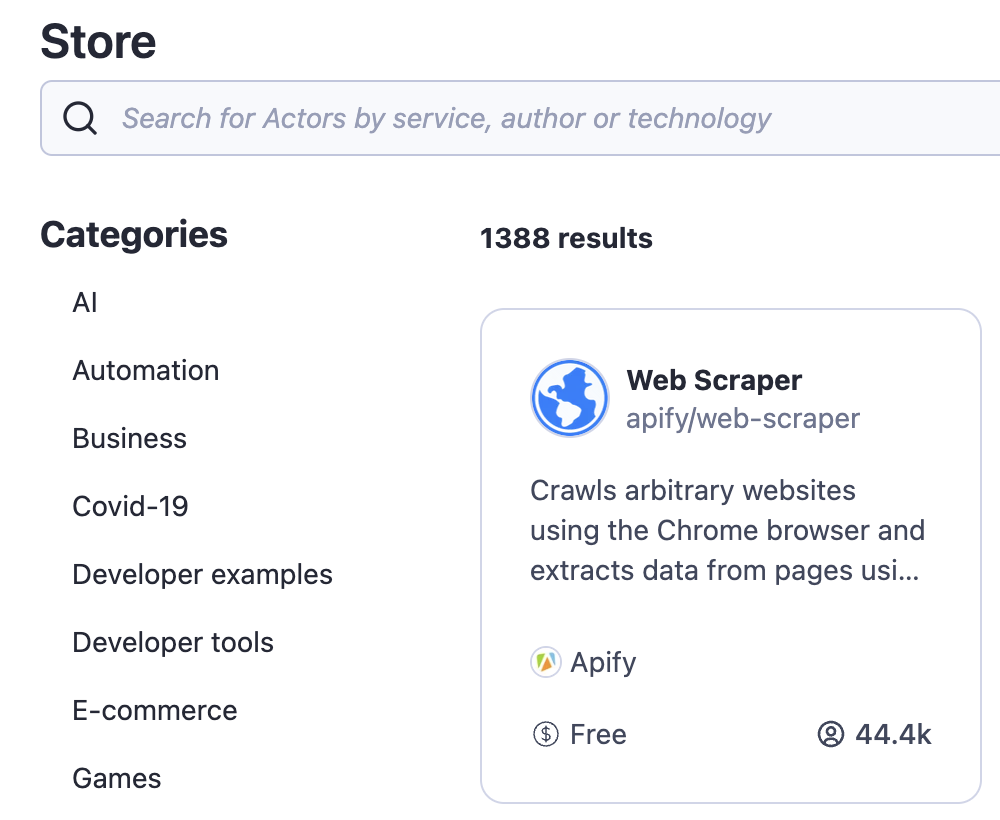Open the AI category

[x=85, y=302]
